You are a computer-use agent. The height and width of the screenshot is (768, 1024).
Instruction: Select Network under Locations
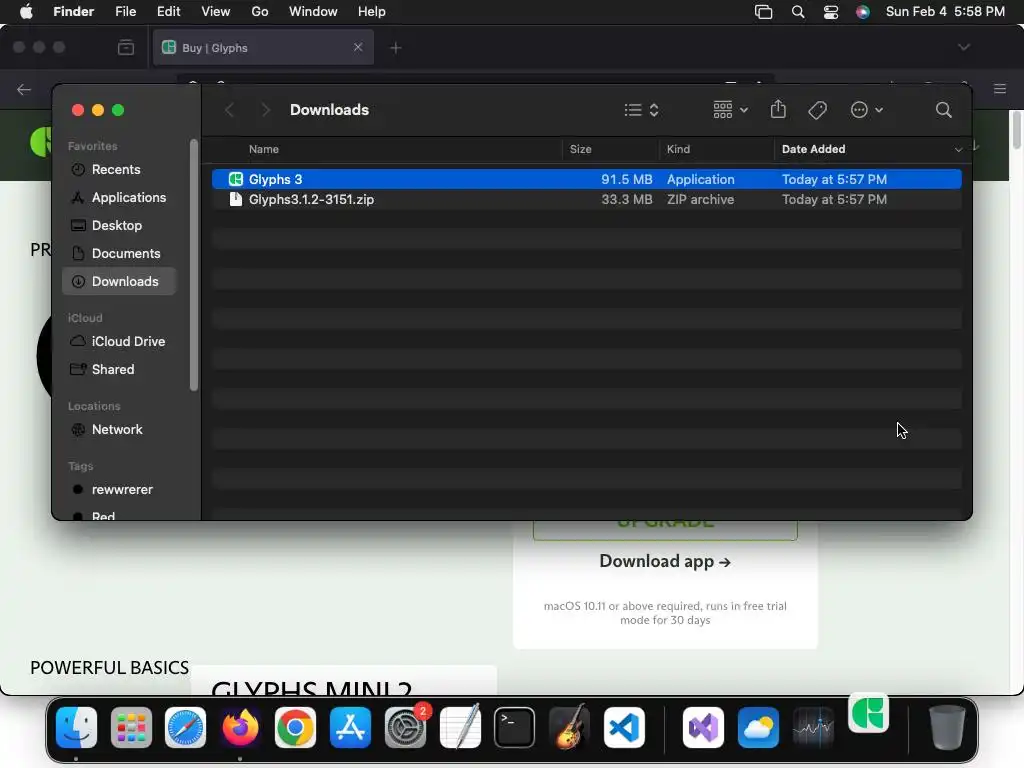click(117, 430)
